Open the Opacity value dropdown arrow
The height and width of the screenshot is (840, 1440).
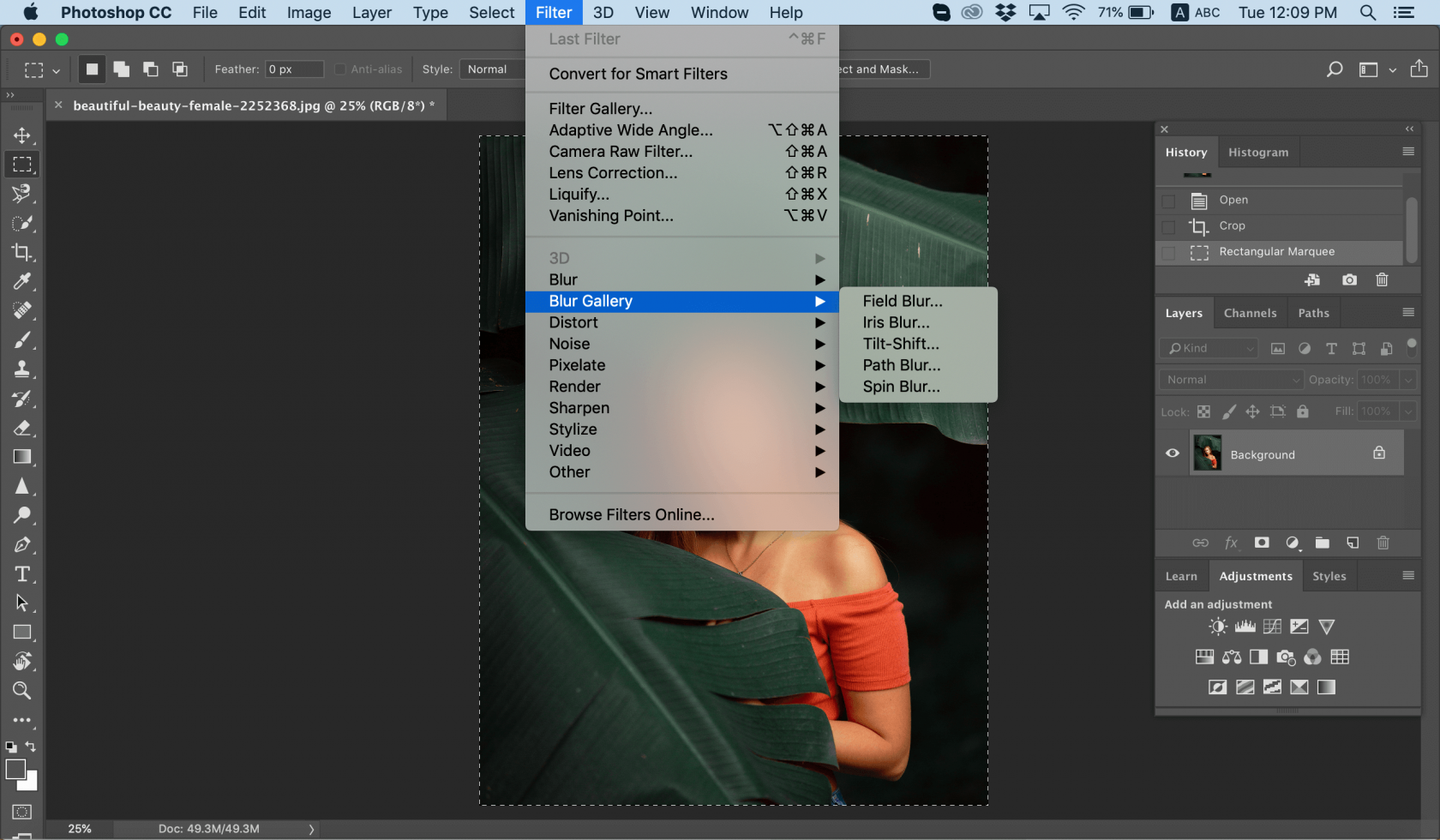[x=1407, y=380]
